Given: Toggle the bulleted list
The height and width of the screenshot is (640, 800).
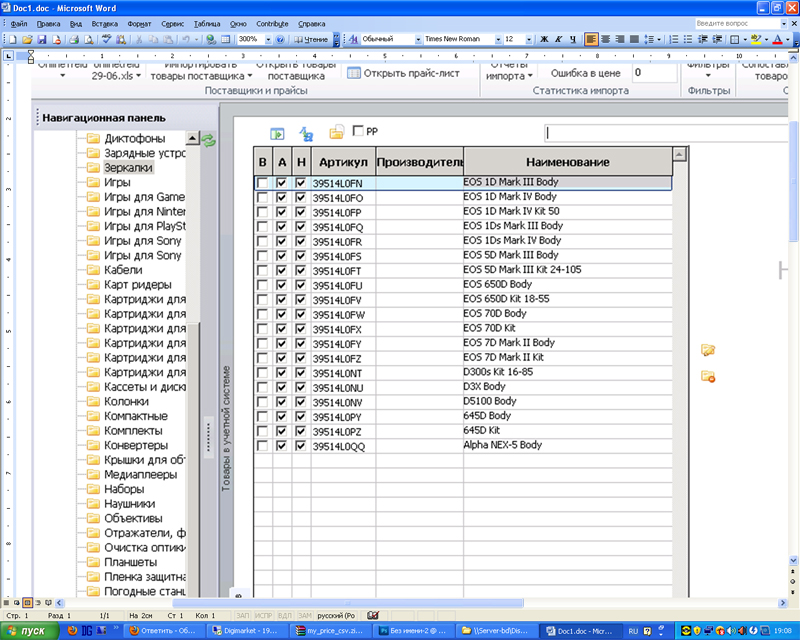Looking at the screenshot, I should point(688,39).
